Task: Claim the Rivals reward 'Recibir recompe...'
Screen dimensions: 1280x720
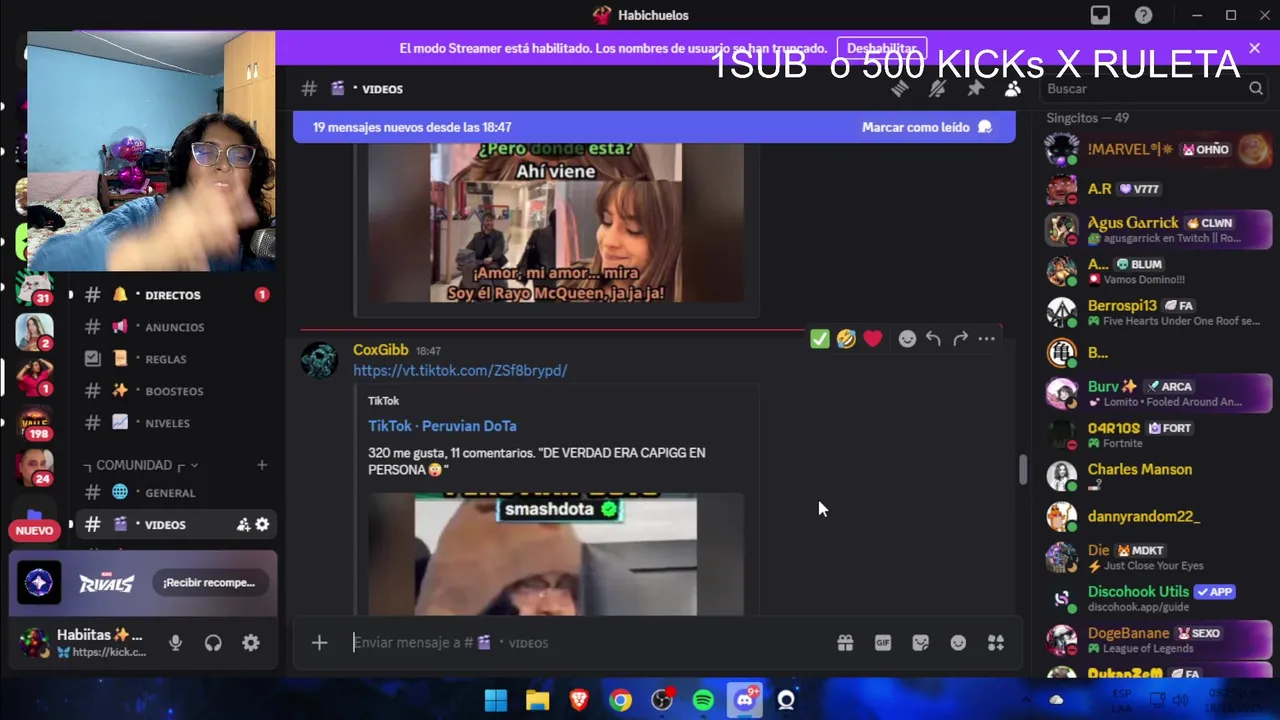Action: point(209,583)
